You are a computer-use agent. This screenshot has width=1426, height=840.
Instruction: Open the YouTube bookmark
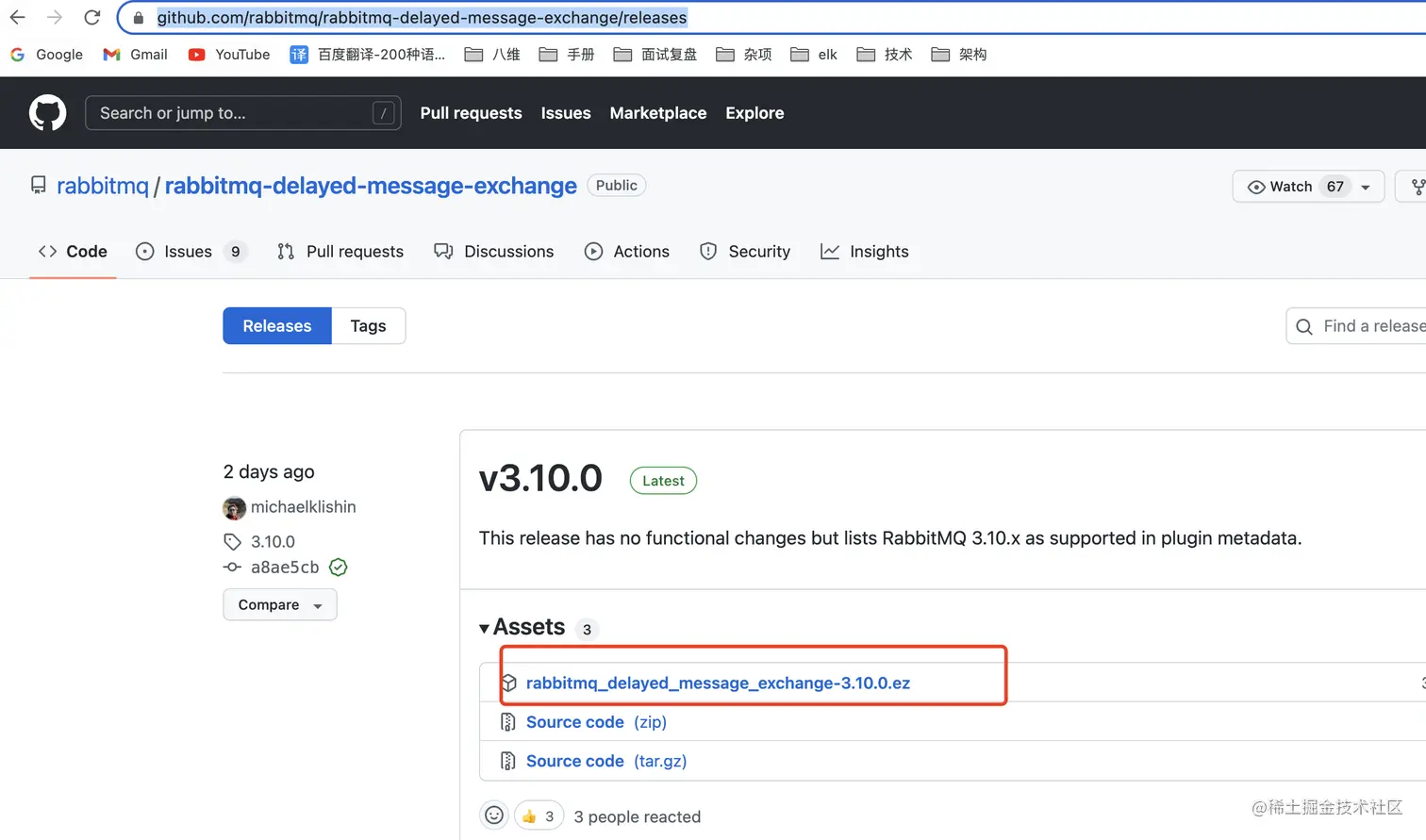229,55
